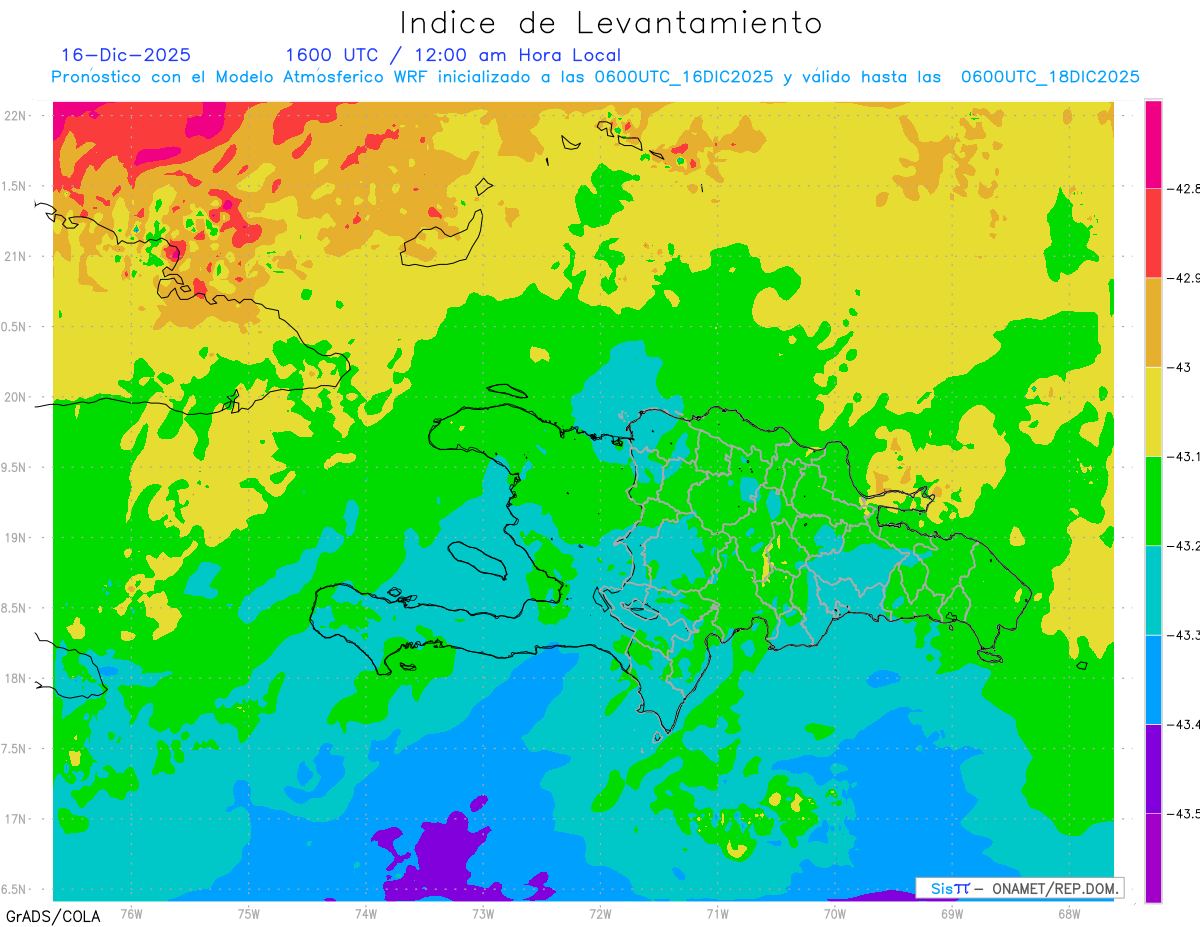Select legend value "-43.2"

pyautogui.click(x=1184, y=545)
